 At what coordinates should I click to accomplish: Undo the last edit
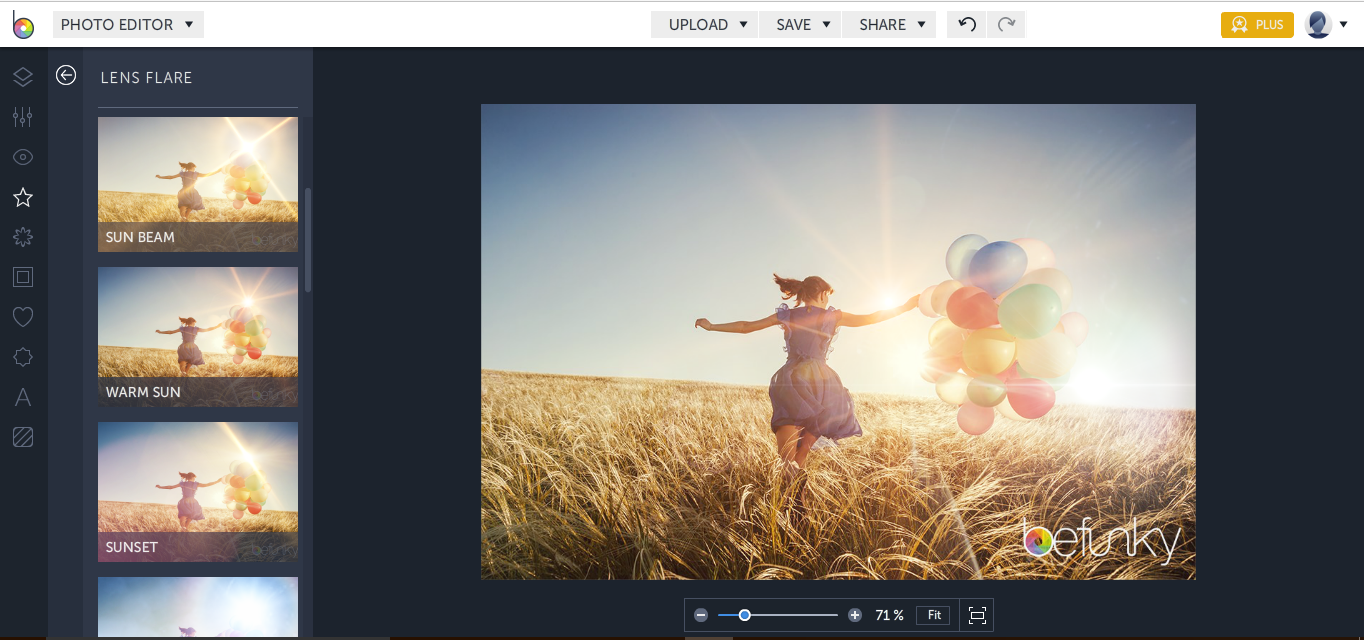(x=967, y=24)
